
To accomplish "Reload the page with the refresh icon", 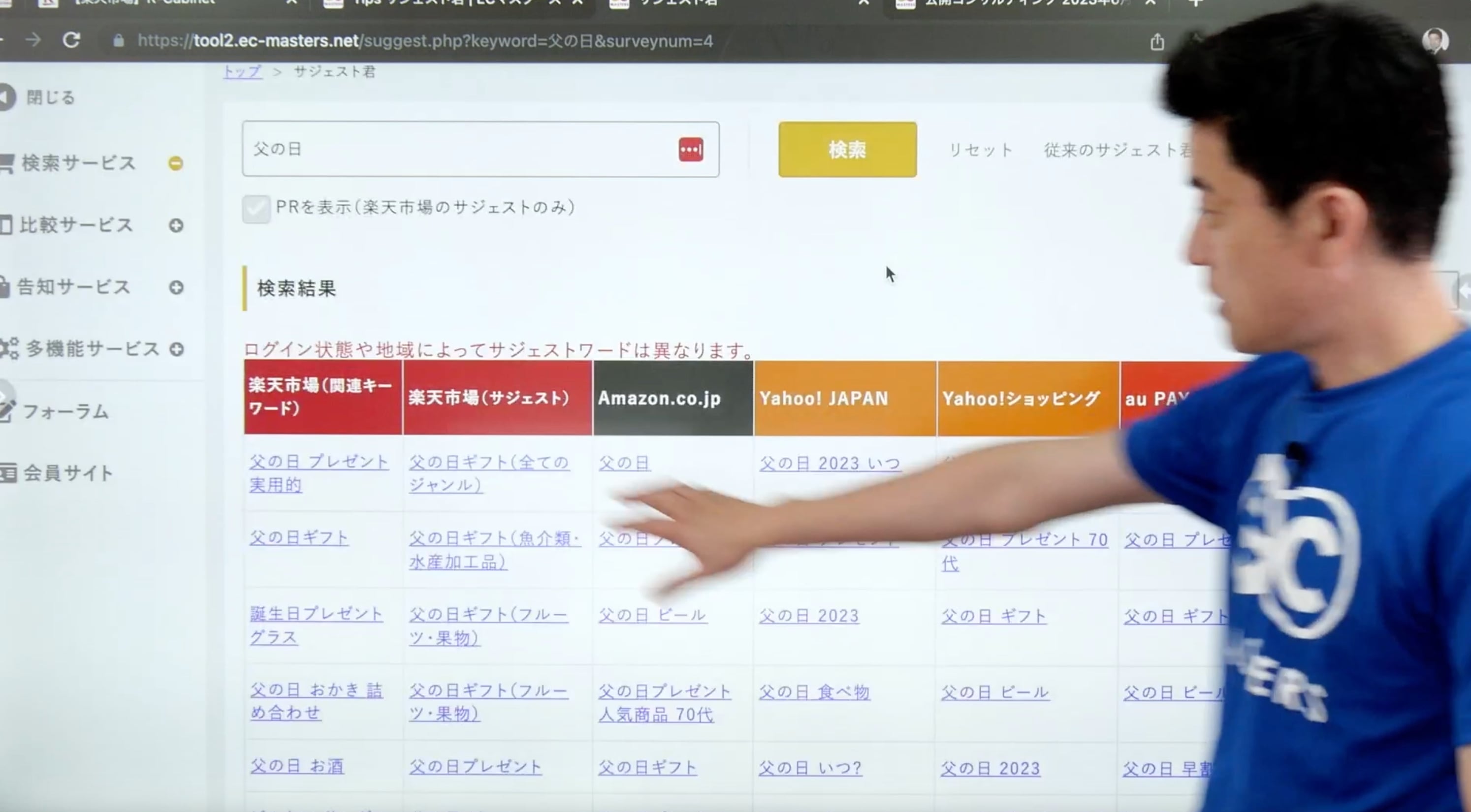I will [71, 40].
